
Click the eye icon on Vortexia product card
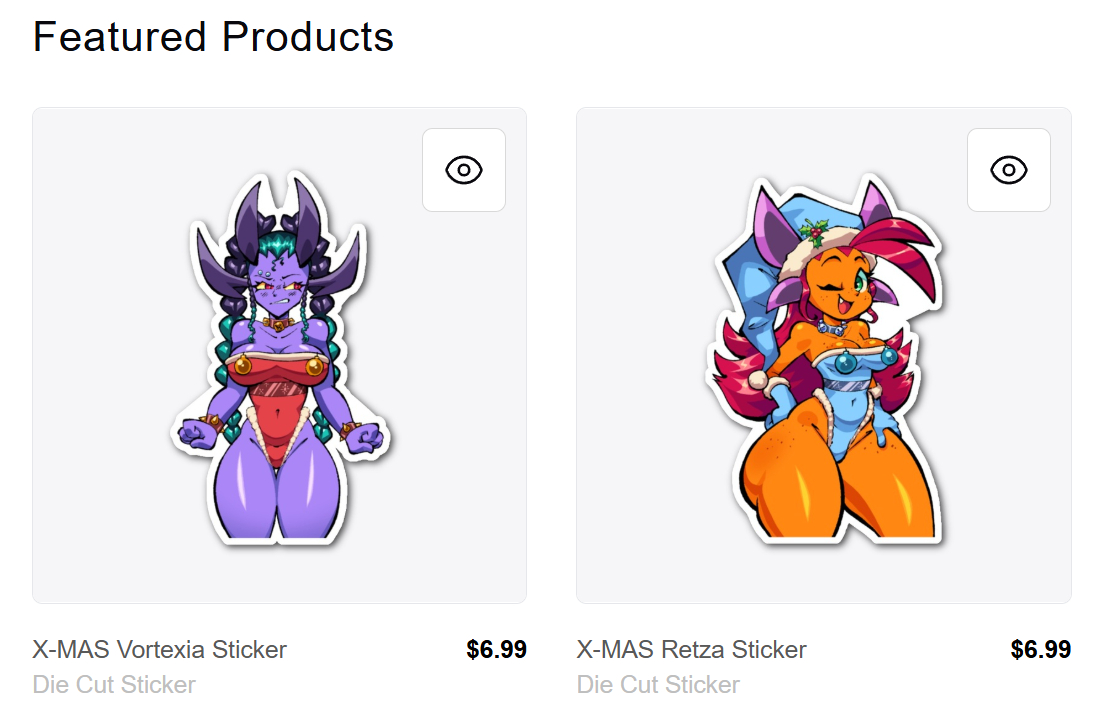[464, 170]
